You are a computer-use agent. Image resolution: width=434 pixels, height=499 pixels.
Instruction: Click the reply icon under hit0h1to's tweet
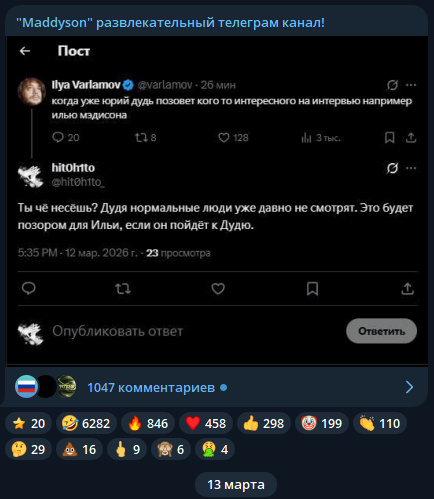pos(29,288)
